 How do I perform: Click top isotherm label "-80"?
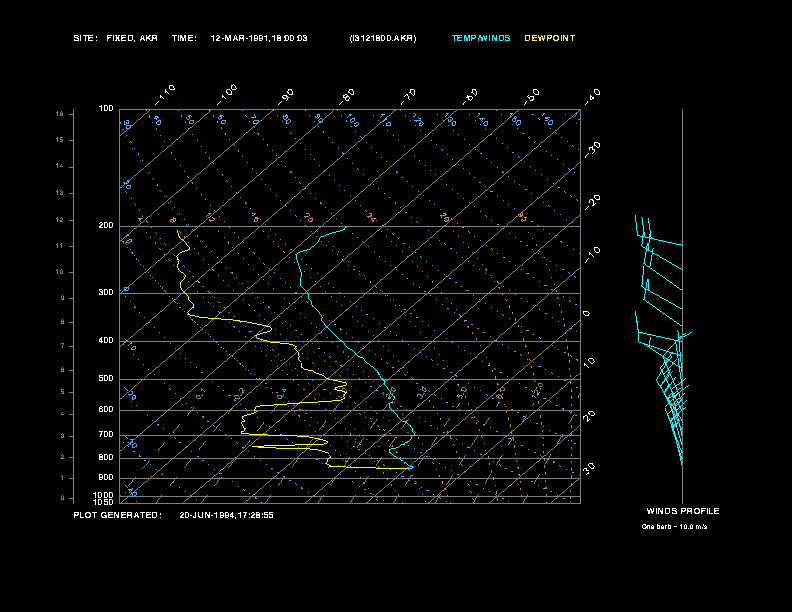point(347,96)
